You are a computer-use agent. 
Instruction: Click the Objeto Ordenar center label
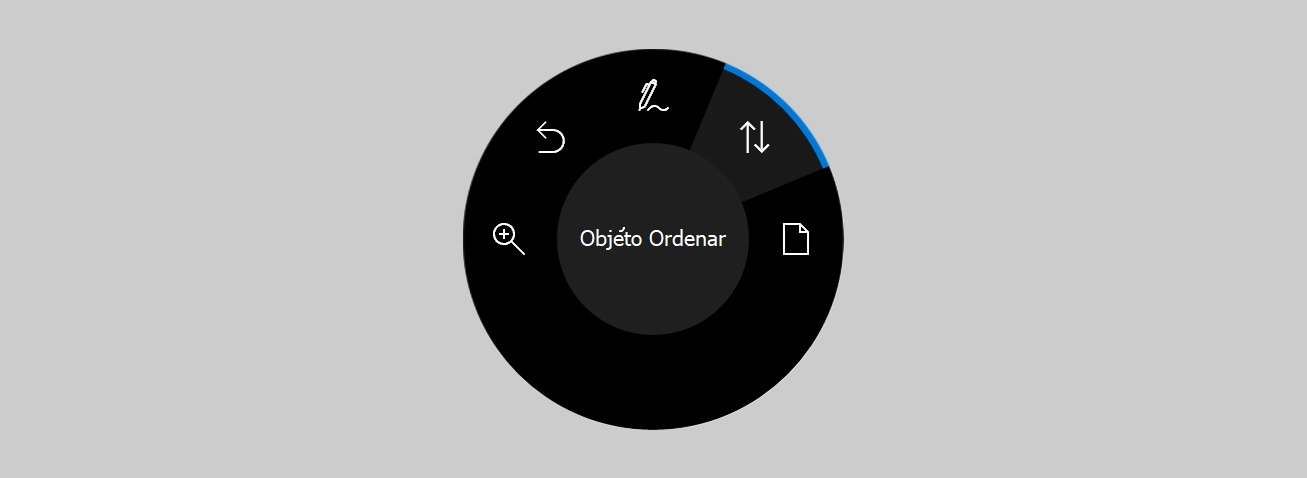click(653, 239)
